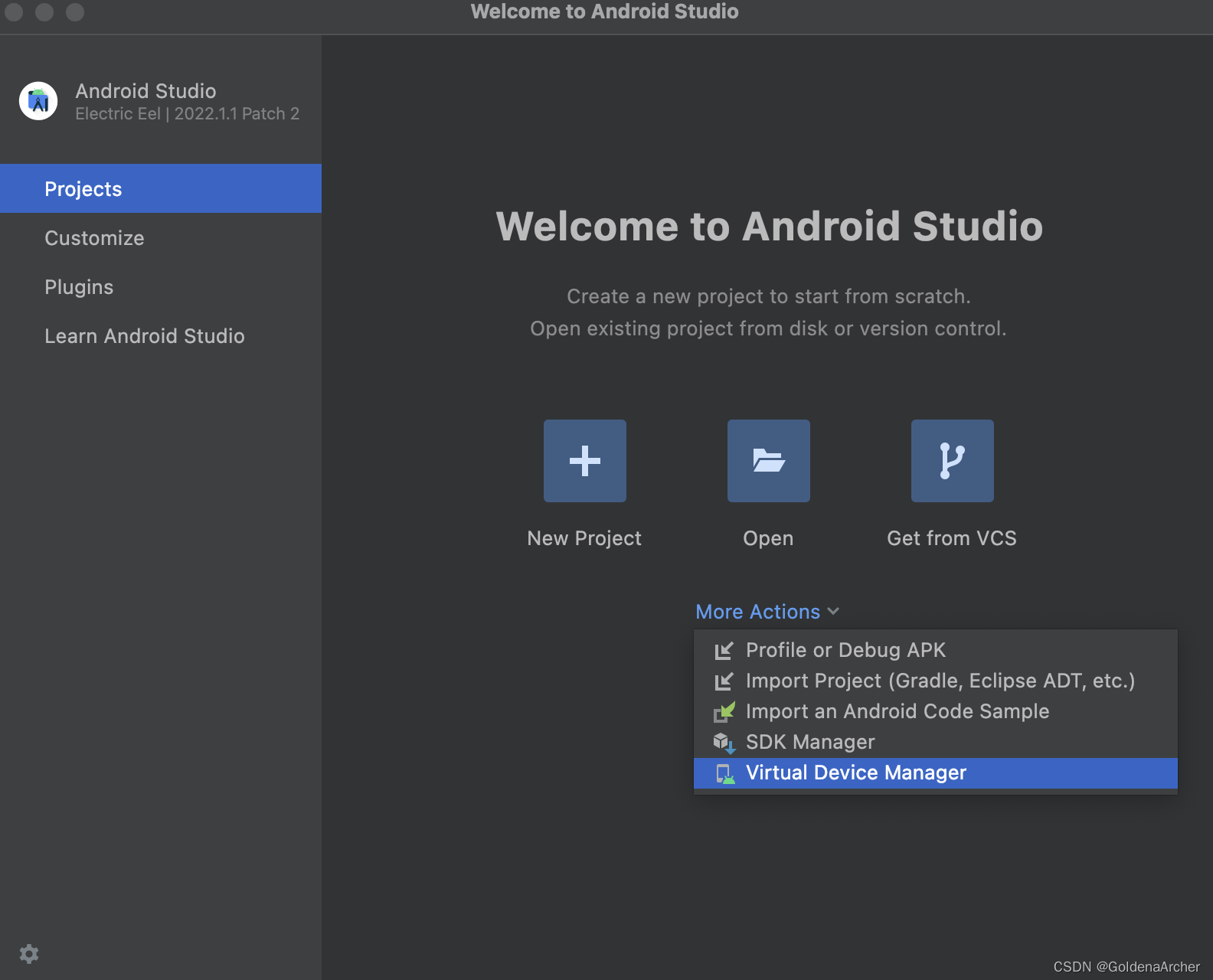Click the macOS zoom window button

coord(75,12)
